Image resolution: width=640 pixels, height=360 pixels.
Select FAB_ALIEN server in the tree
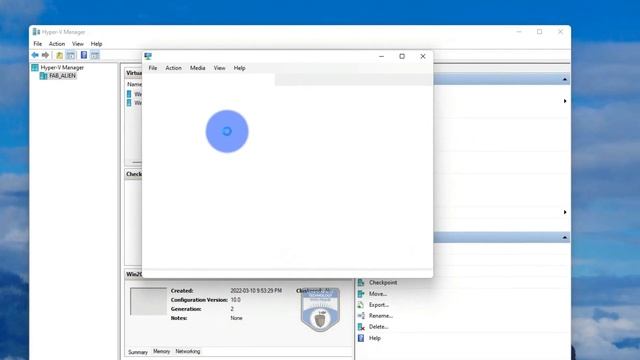click(x=62, y=76)
